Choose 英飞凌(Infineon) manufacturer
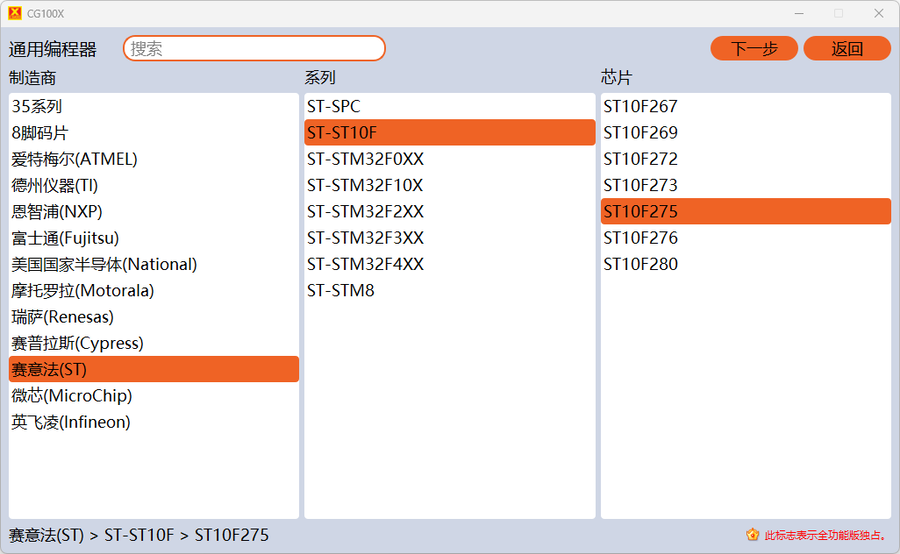The height and width of the screenshot is (554, 900). click(71, 422)
